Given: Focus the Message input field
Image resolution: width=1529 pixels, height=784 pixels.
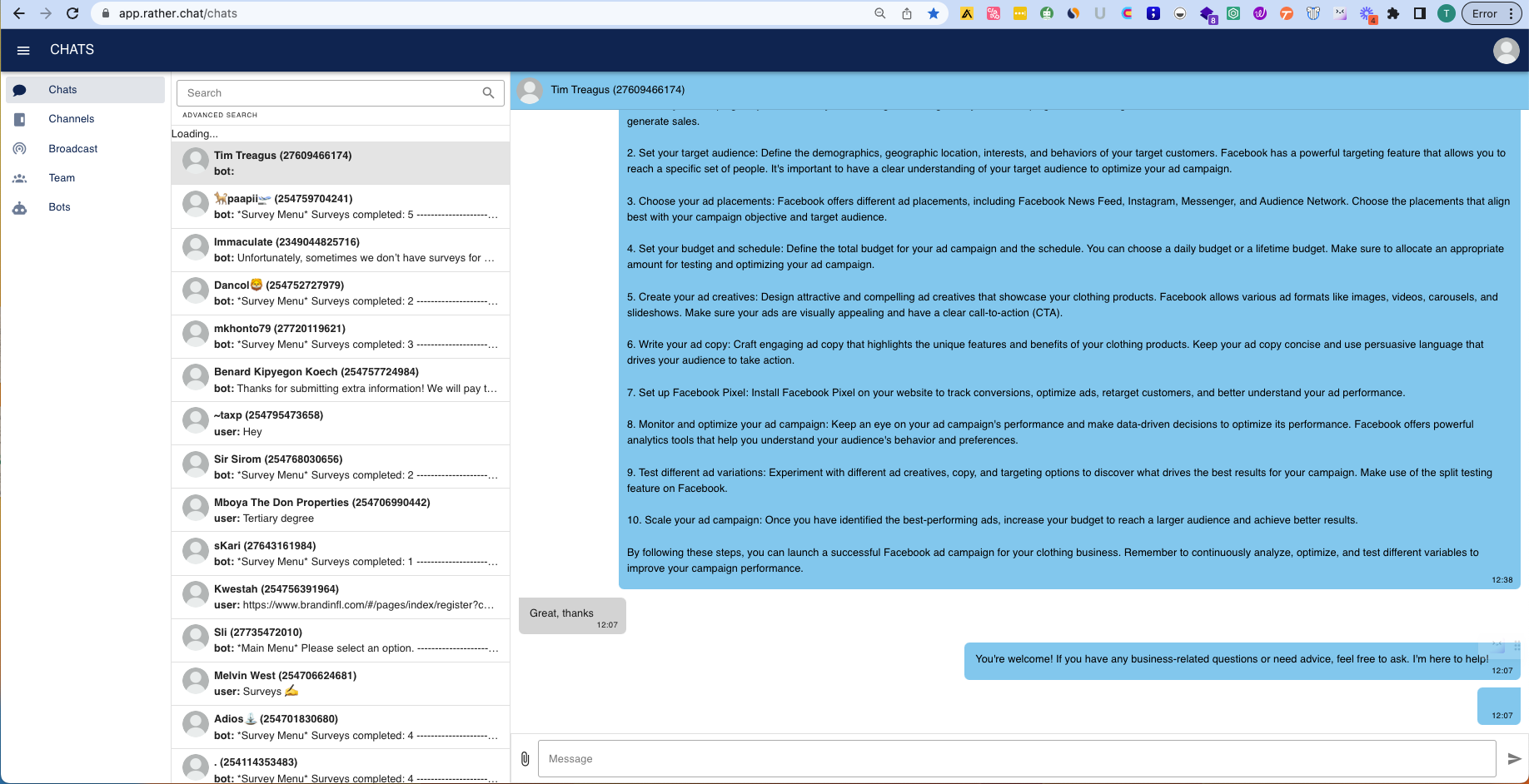Looking at the screenshot, I should (1017, 759).
